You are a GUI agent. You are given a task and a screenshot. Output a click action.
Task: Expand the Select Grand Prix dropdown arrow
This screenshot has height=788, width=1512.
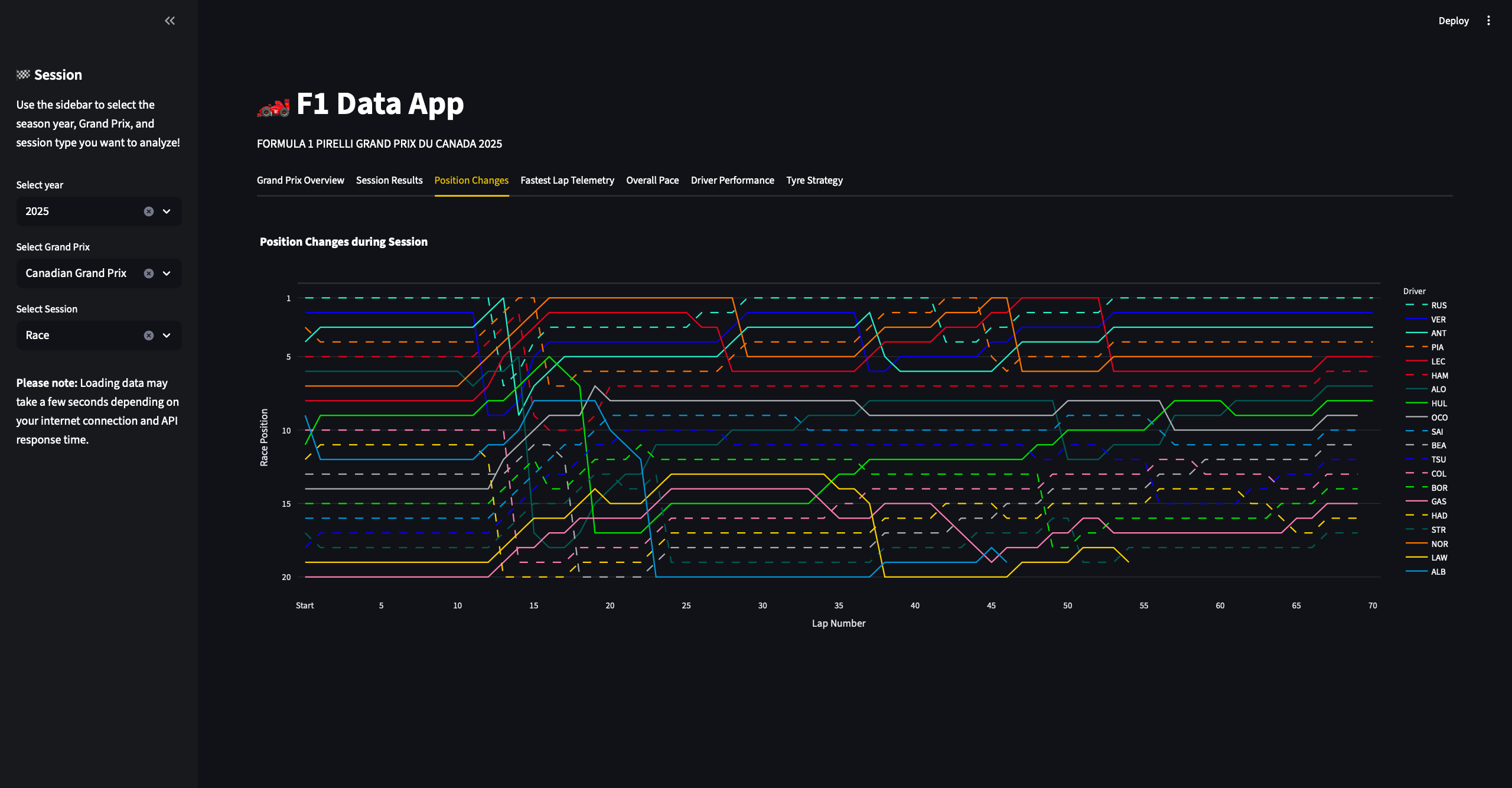(x=167, y=273)
